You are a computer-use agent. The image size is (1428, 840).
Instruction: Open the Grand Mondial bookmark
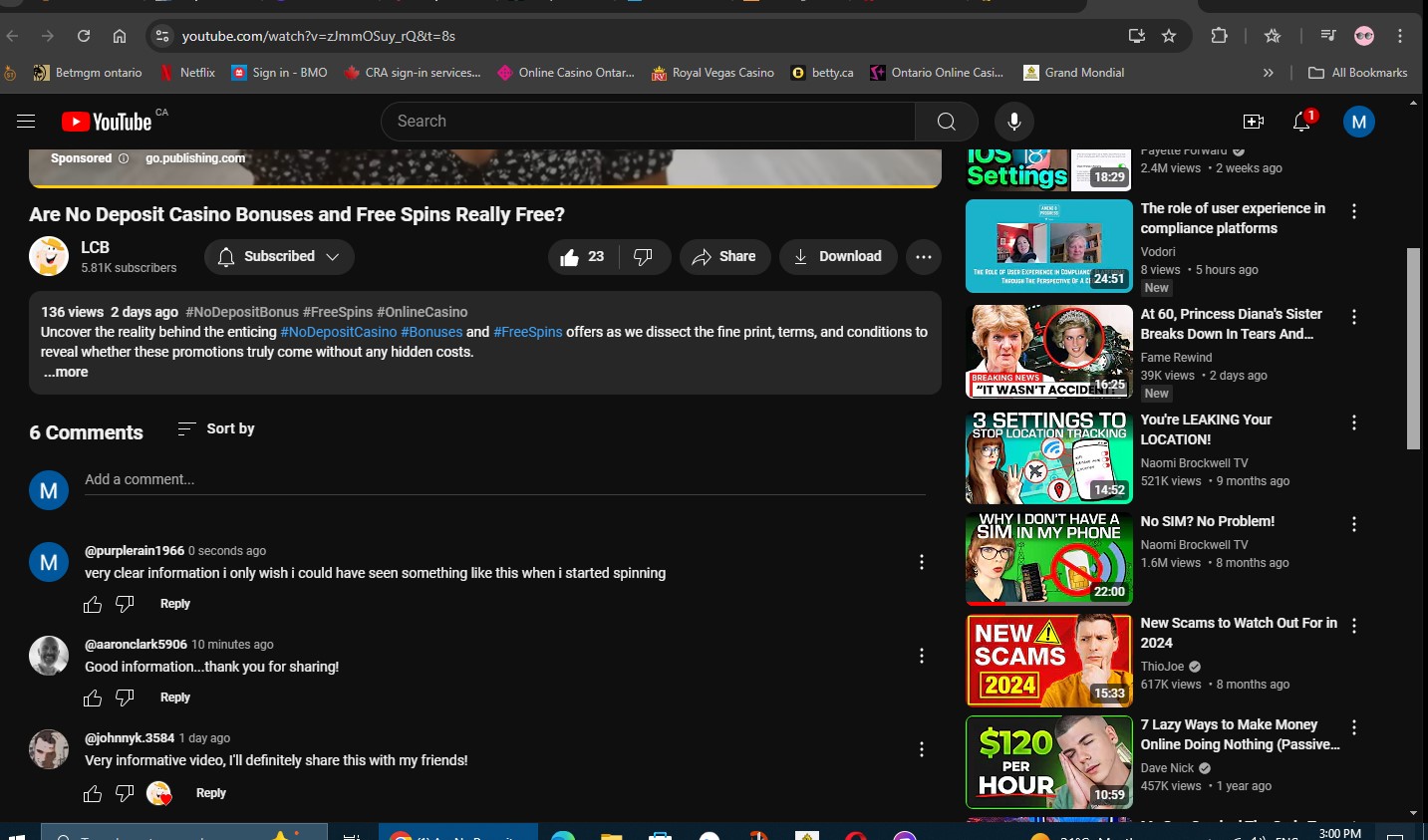pyautogui.click(x=1074, y=73)
